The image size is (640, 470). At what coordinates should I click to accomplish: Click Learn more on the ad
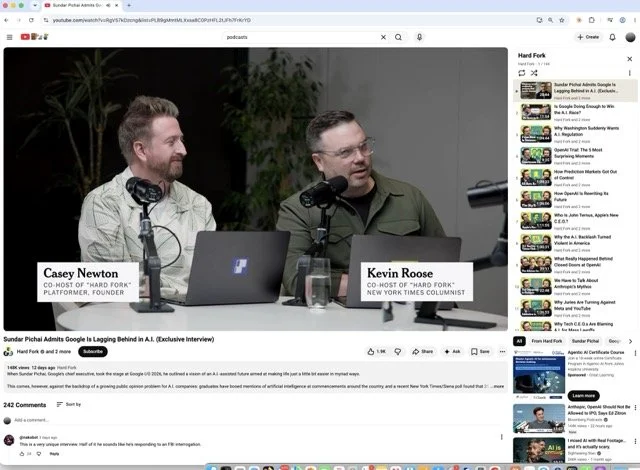pyautogui.click(x=583, y=395)
